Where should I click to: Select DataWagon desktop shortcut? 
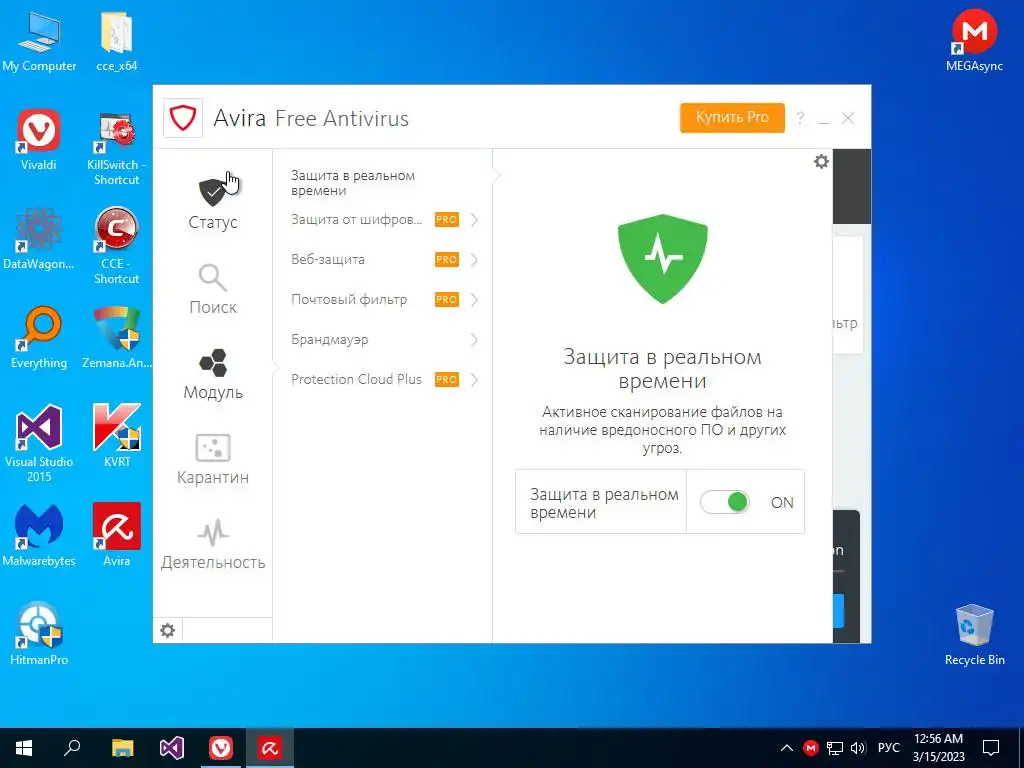[x=39, y=238]
